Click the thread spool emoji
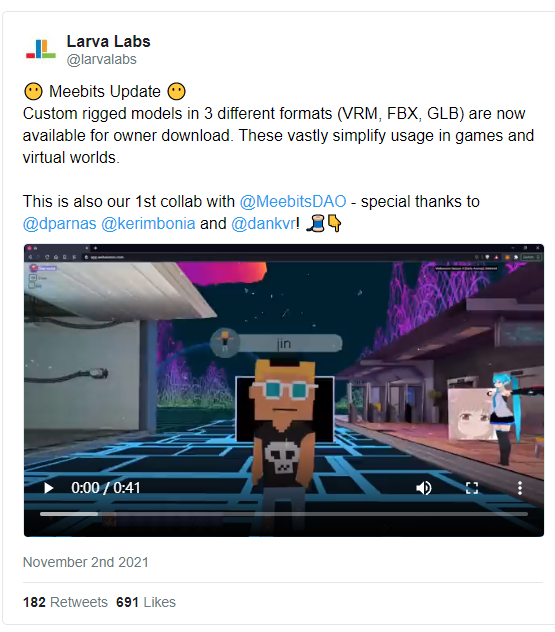This screenshot has width=555, height=632. 316,223
